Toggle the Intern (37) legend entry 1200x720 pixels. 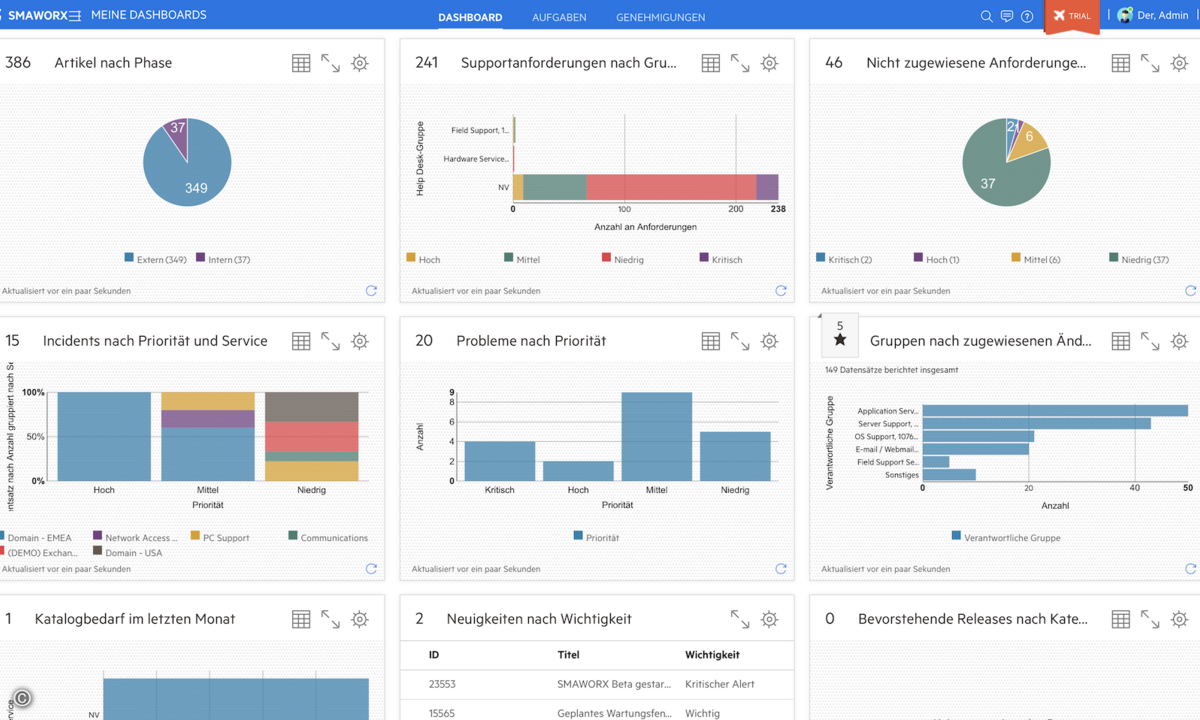(223, 259)
